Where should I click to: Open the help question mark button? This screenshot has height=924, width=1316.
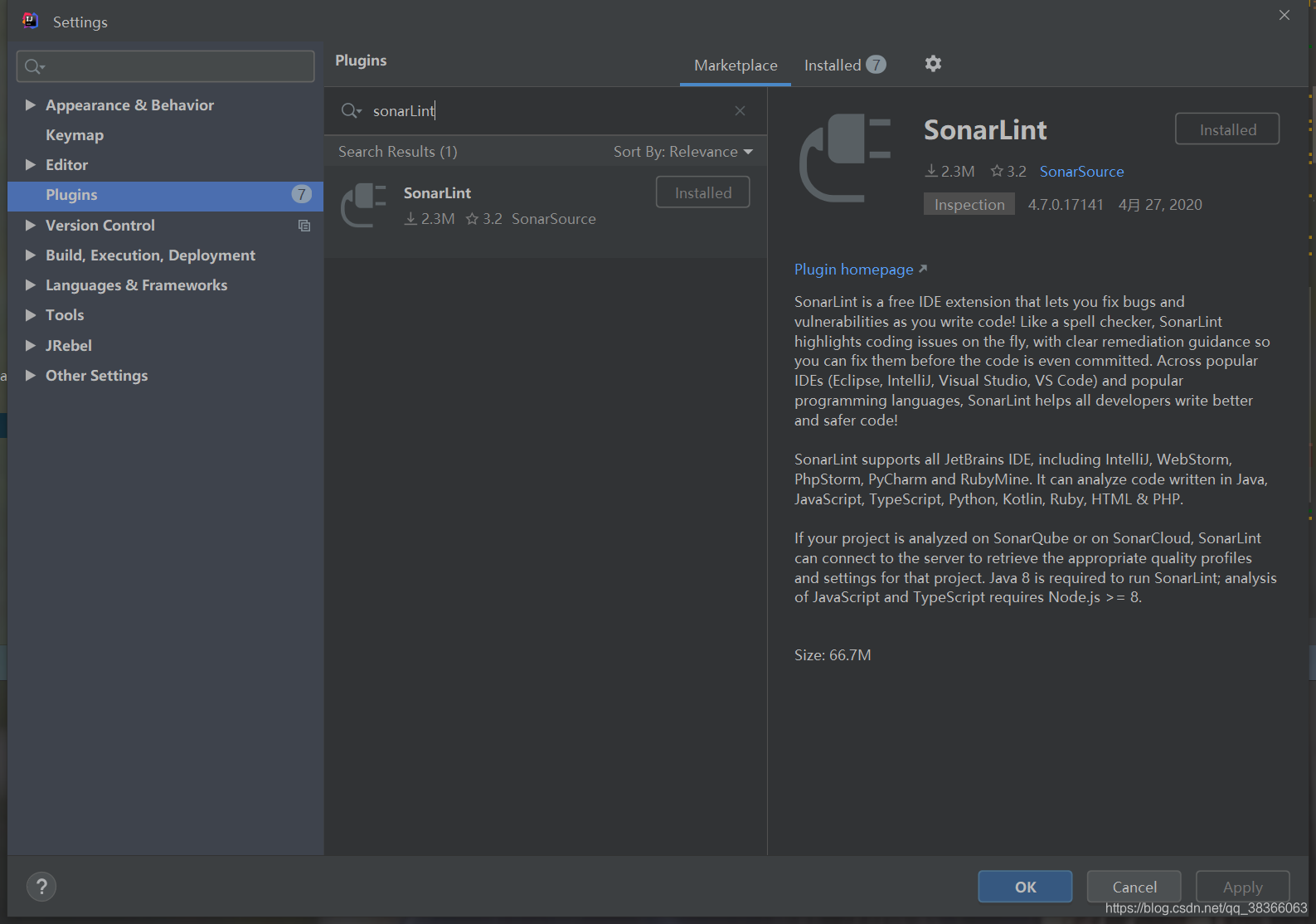(x=41, y=887)
